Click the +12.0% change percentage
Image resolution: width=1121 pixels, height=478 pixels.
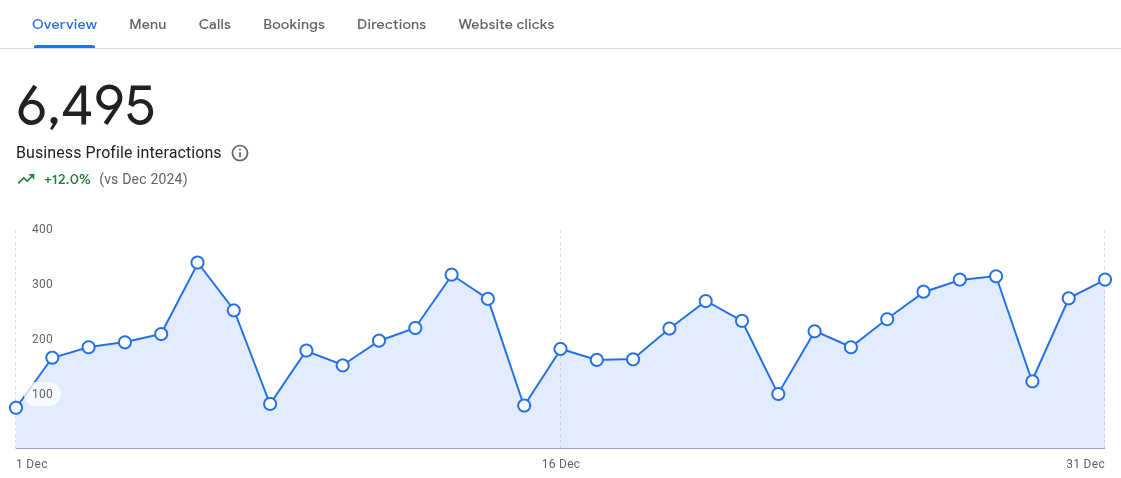[x=67, y=179]
